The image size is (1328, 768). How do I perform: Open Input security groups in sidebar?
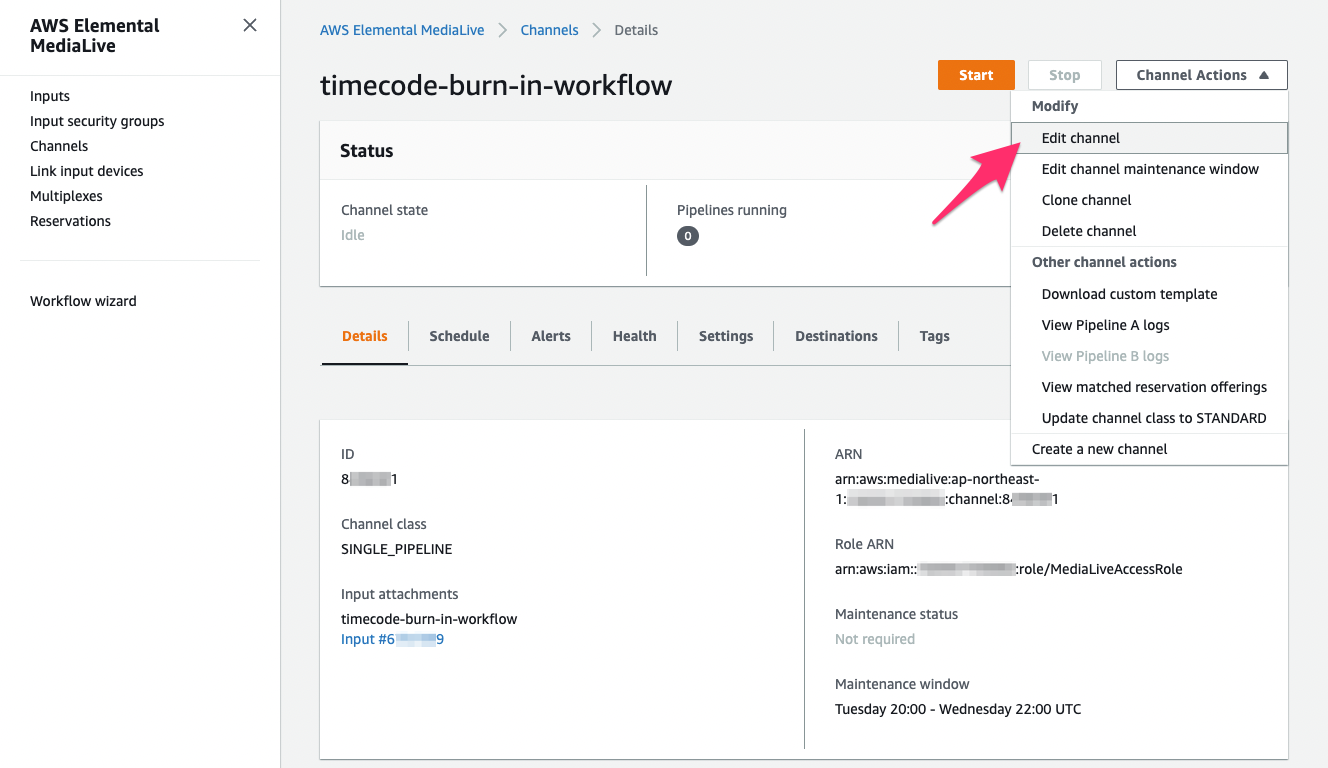pos(97,121)
